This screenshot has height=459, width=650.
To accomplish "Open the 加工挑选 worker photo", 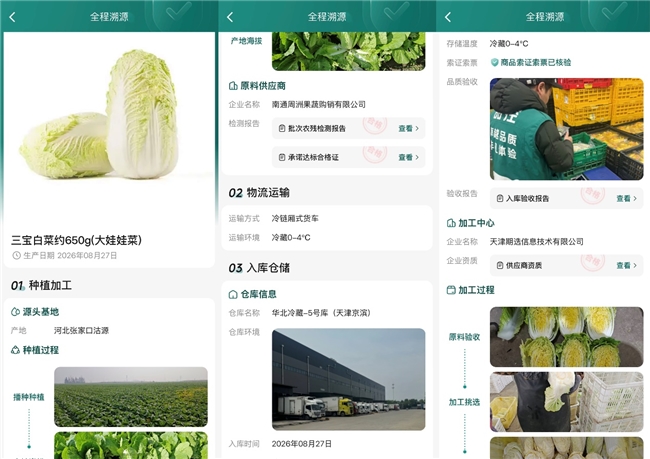I will click(x=567, y=402).
